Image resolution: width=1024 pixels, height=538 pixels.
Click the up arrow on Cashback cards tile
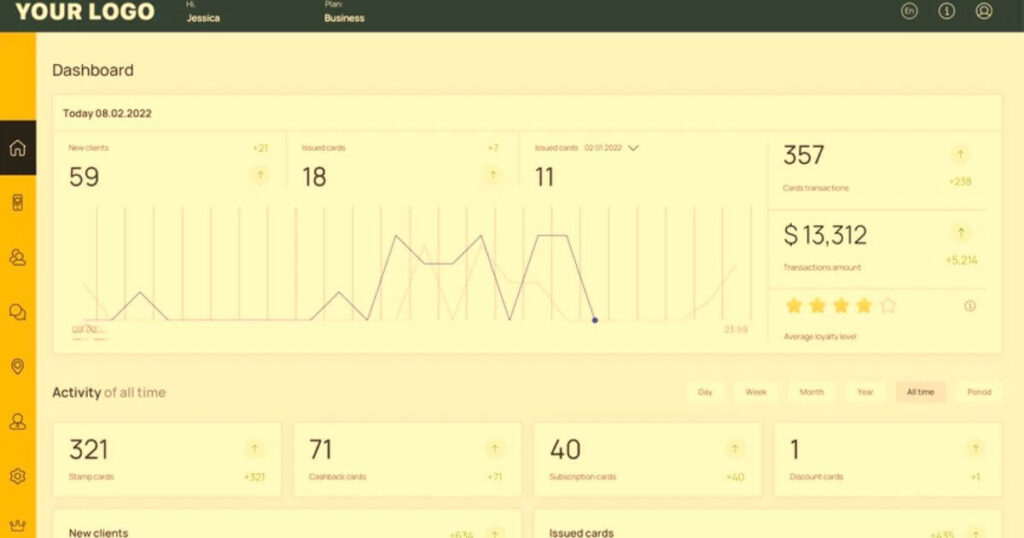tap(494, 449)
